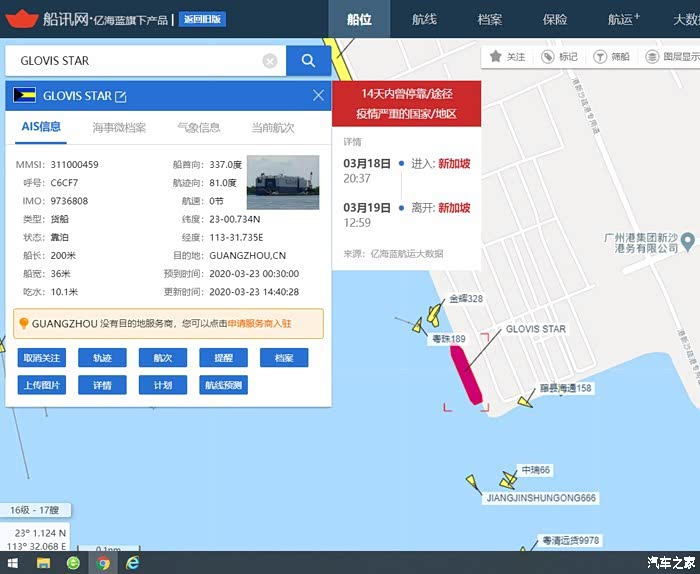
Task: Click the 粤清远货9978 ship label
Action: [x=571, y=541]
